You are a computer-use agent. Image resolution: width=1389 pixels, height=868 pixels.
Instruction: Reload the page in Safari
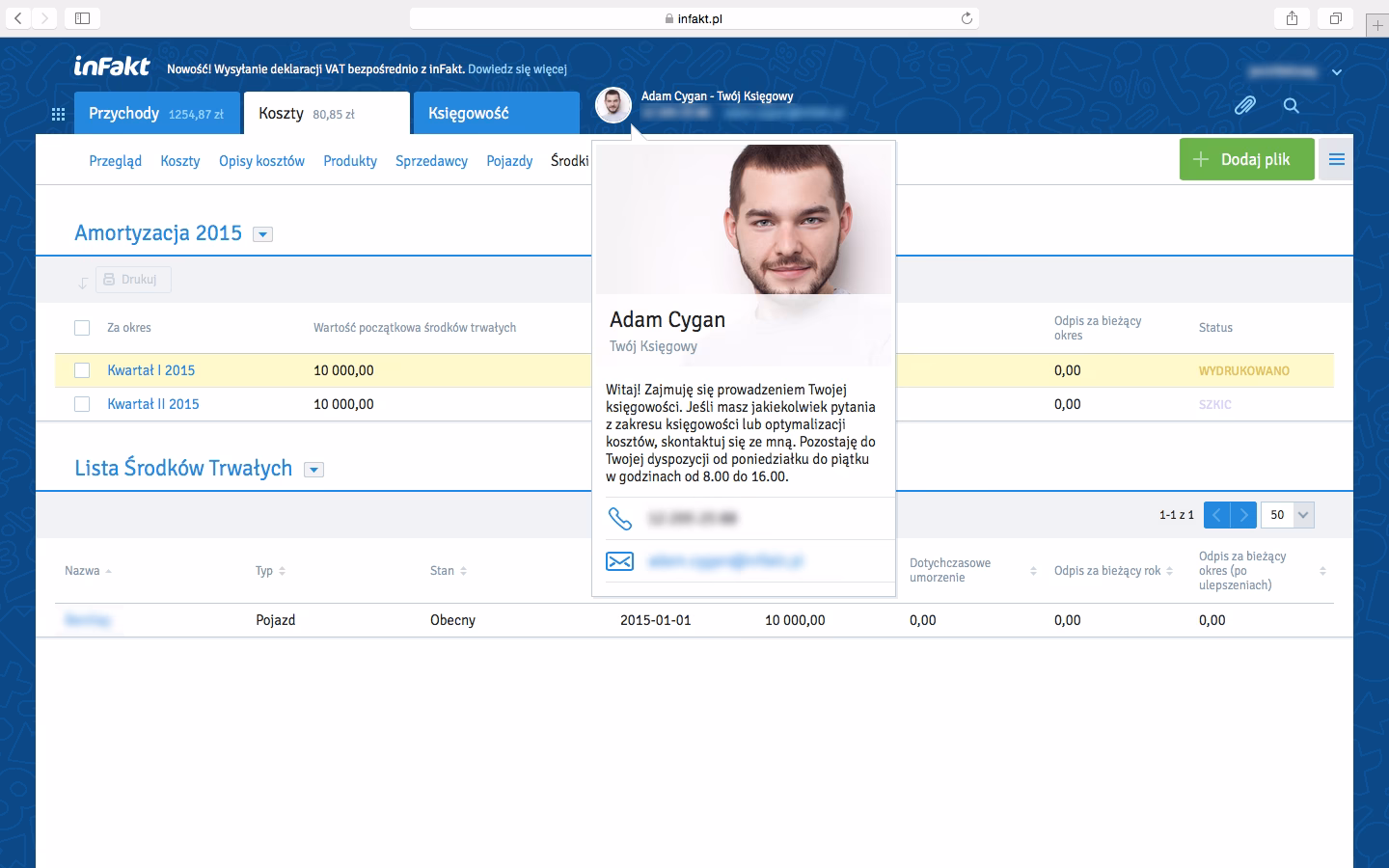click(967, 18)
